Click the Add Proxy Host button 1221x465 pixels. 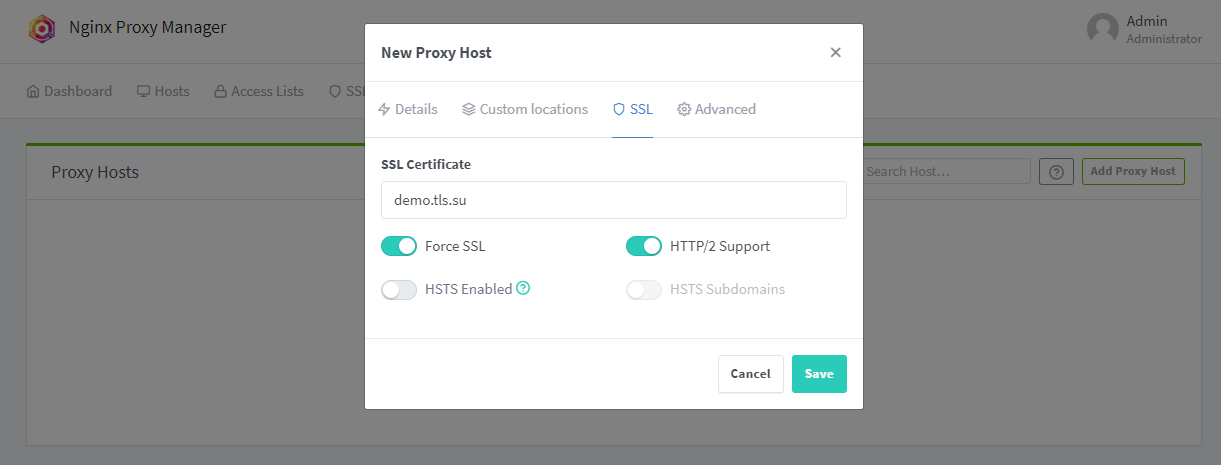coord(1133,172)
